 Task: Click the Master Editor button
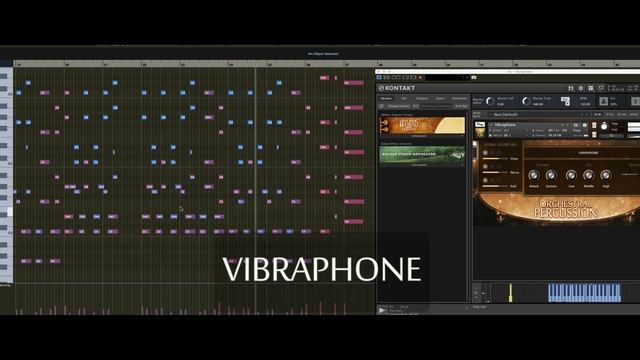[477, 101]
